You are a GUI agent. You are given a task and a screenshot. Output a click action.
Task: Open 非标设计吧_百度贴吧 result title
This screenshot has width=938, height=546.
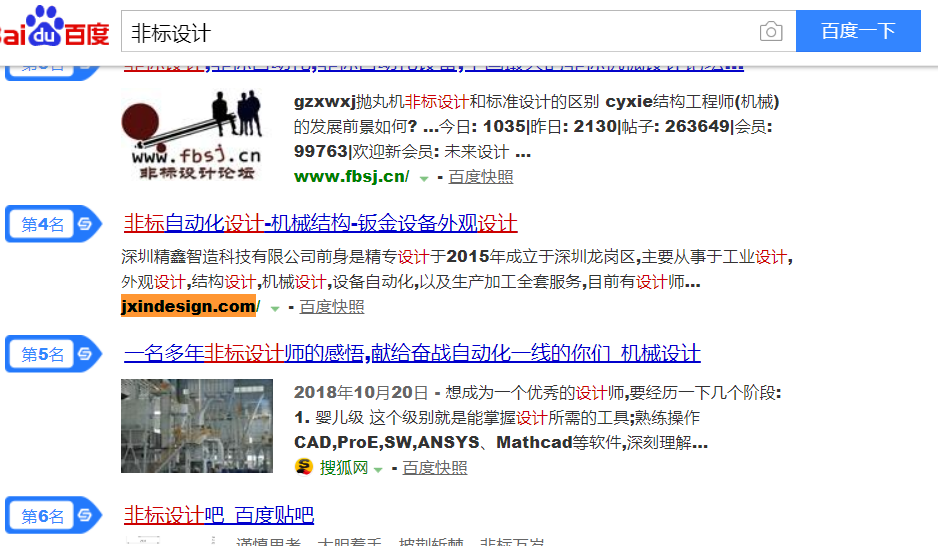[219, 514]
